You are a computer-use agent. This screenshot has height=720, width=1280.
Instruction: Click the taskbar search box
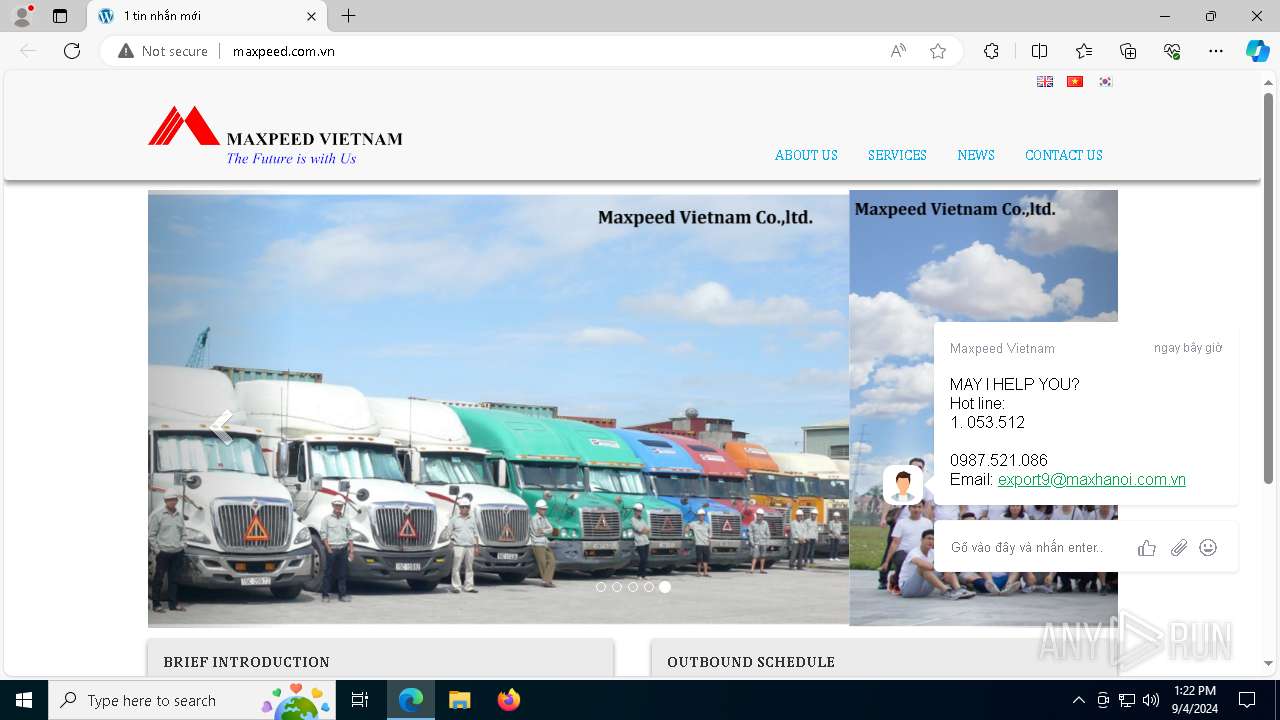point(192,700)
